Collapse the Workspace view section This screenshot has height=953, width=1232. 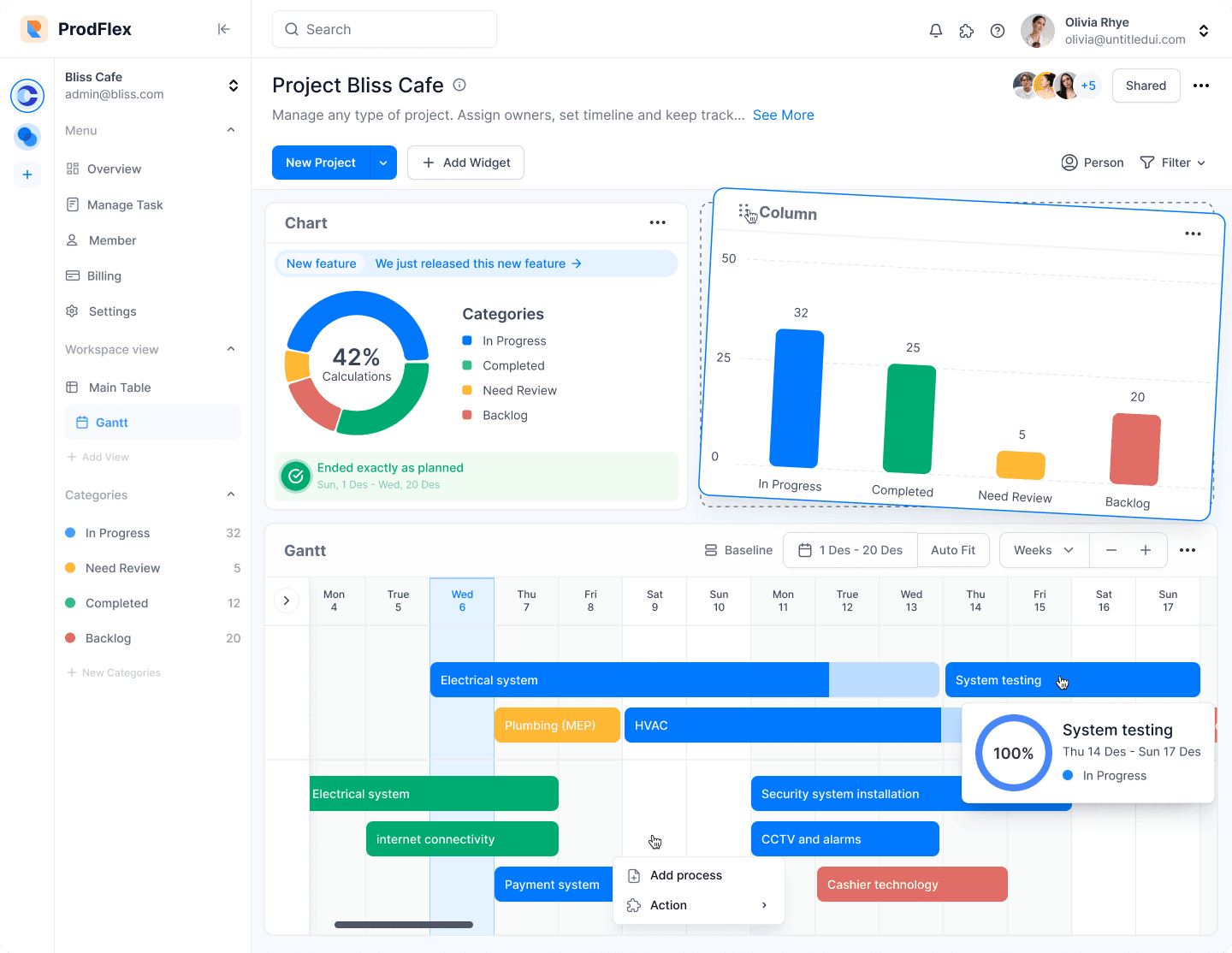click(231, 349)
